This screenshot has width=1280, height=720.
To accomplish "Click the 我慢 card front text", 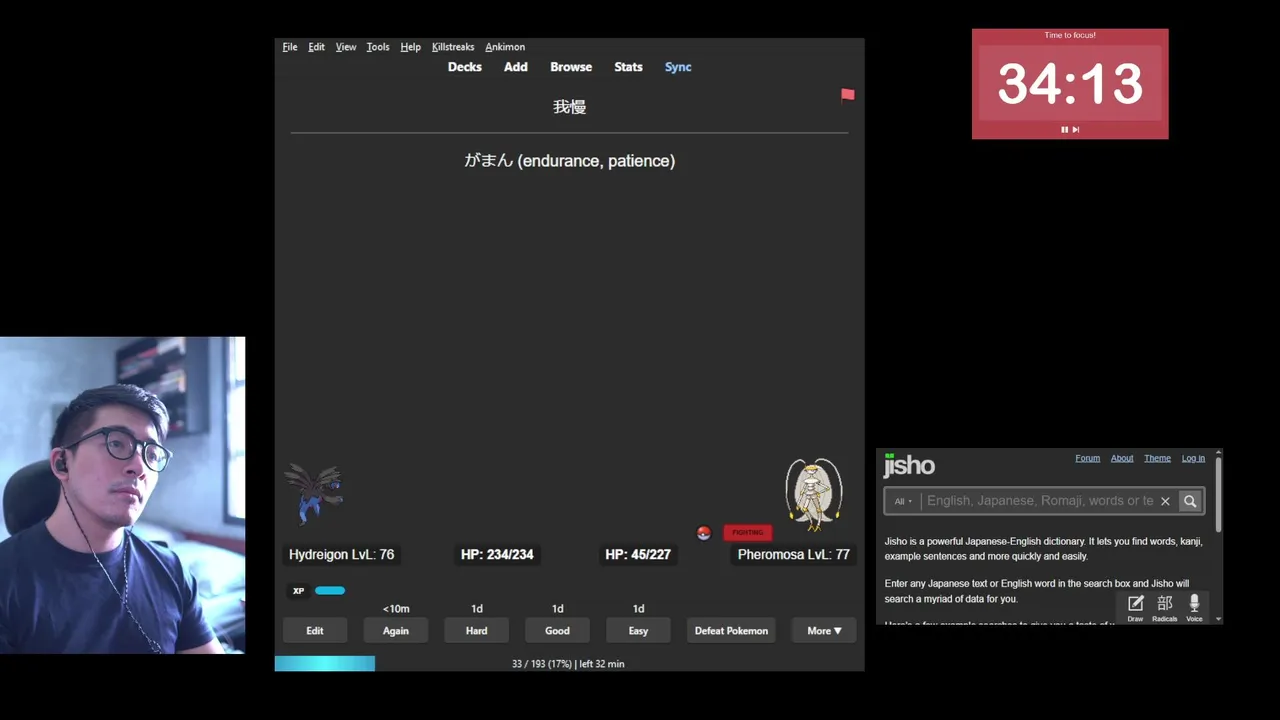I will (x=570, y=107).
